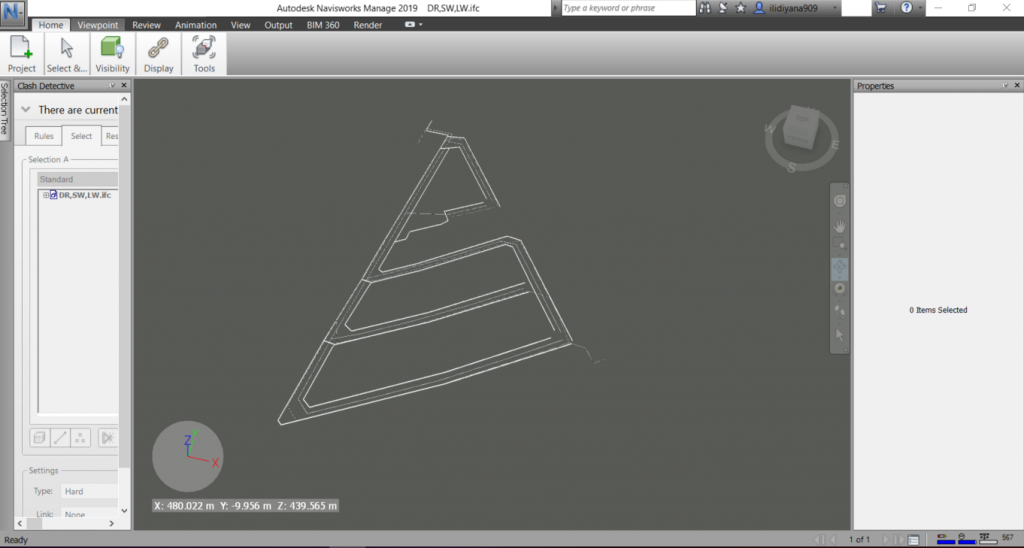This screenshot has width=1024, height=548.
Task: Close the Properties panel
Action: 1017,86
